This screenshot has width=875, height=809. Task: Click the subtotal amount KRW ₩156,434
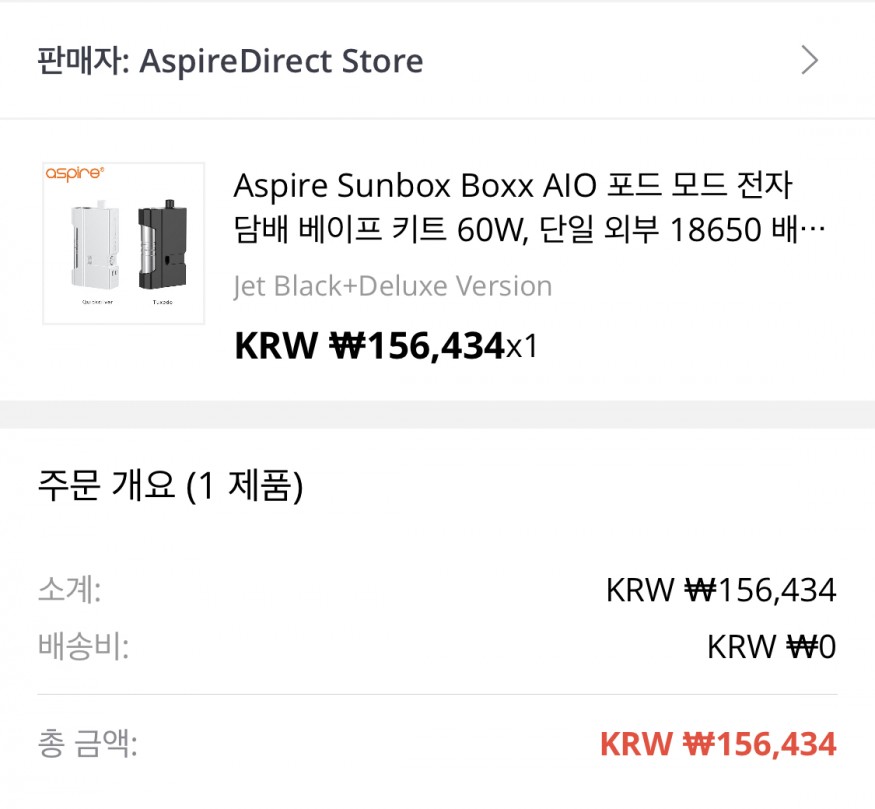point(720,590)
